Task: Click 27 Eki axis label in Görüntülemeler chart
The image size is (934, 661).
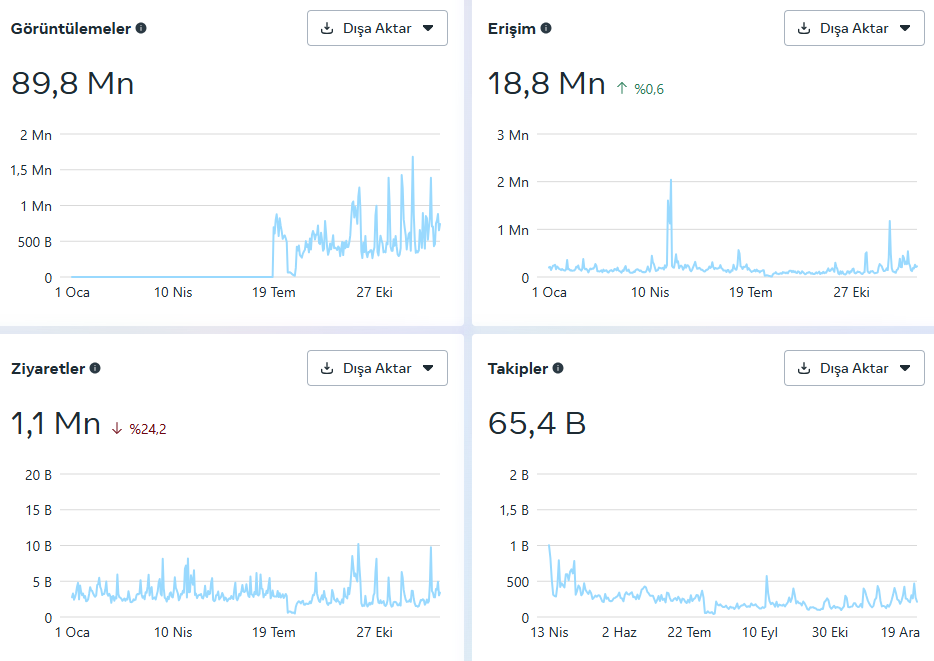Action: point(374,292)
